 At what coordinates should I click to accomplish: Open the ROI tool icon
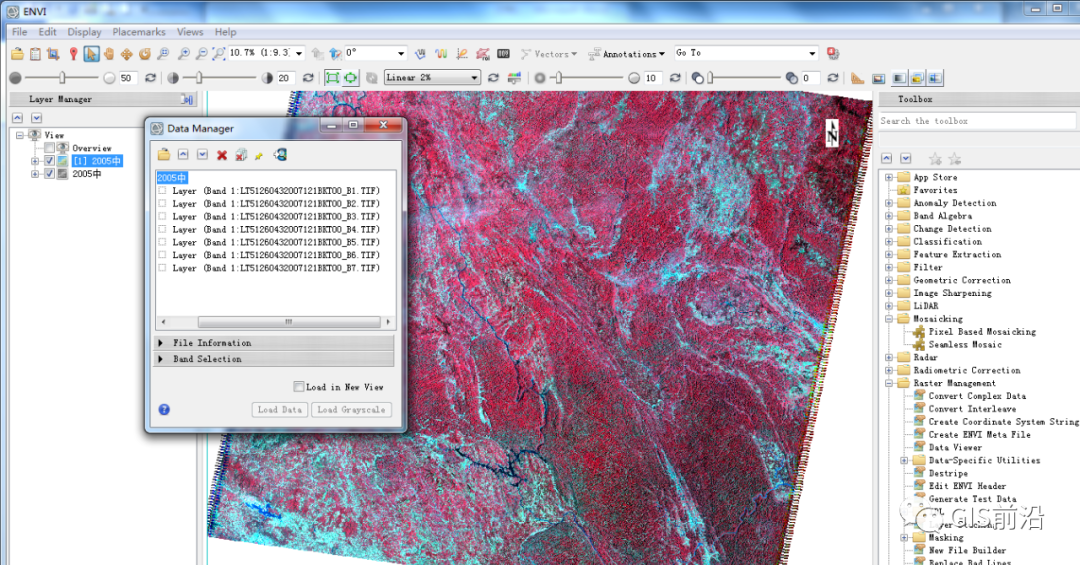coord(483,54)
